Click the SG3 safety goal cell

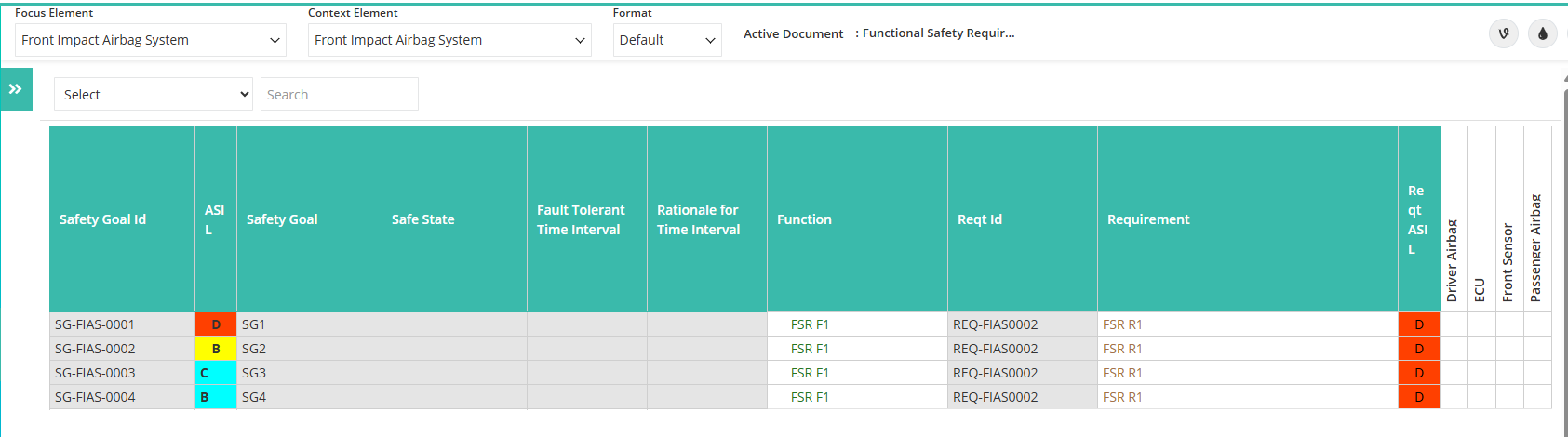coord(309,373)
